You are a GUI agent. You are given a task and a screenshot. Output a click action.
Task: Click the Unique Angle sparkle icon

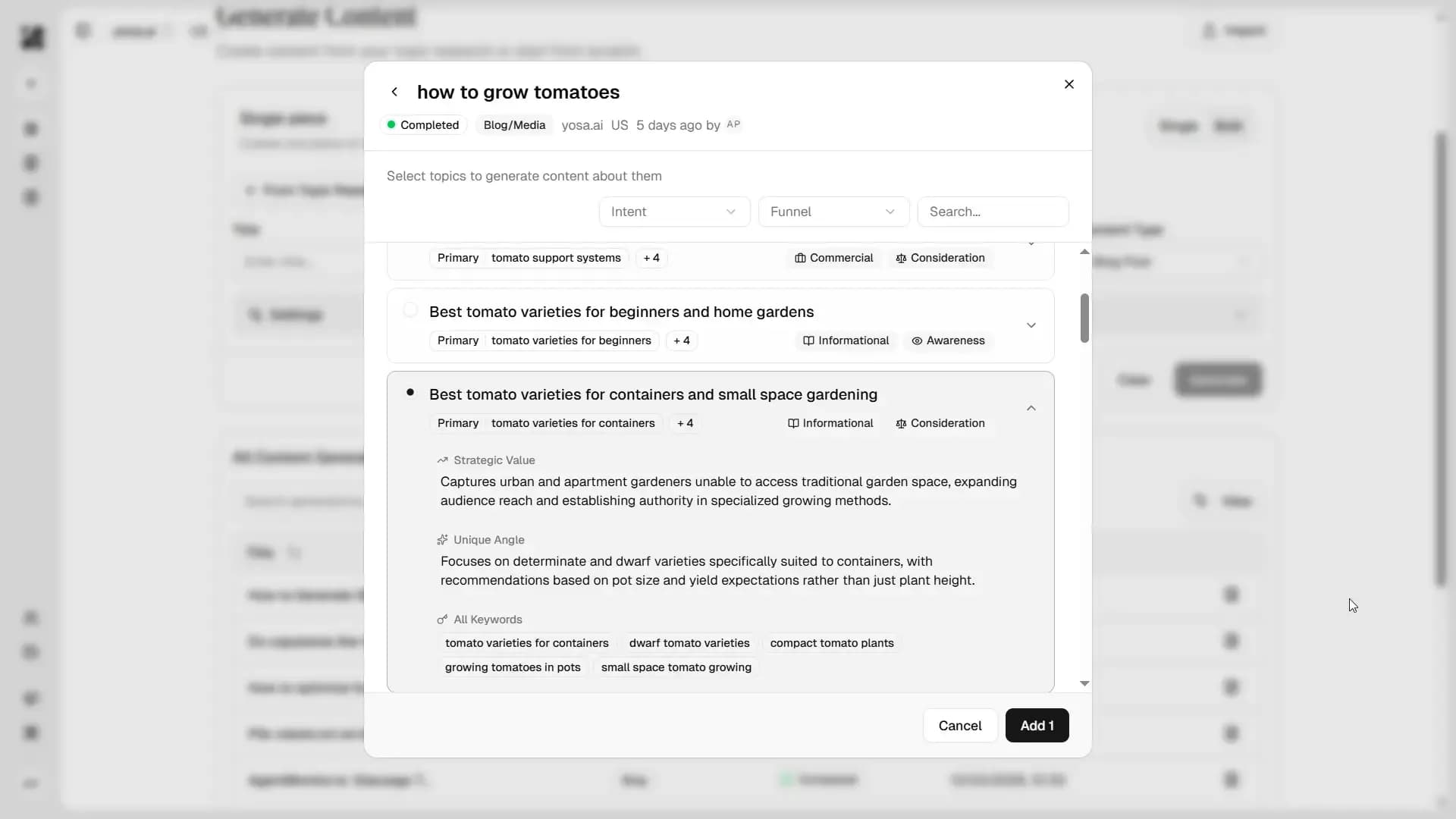click(x=442, y=540)
